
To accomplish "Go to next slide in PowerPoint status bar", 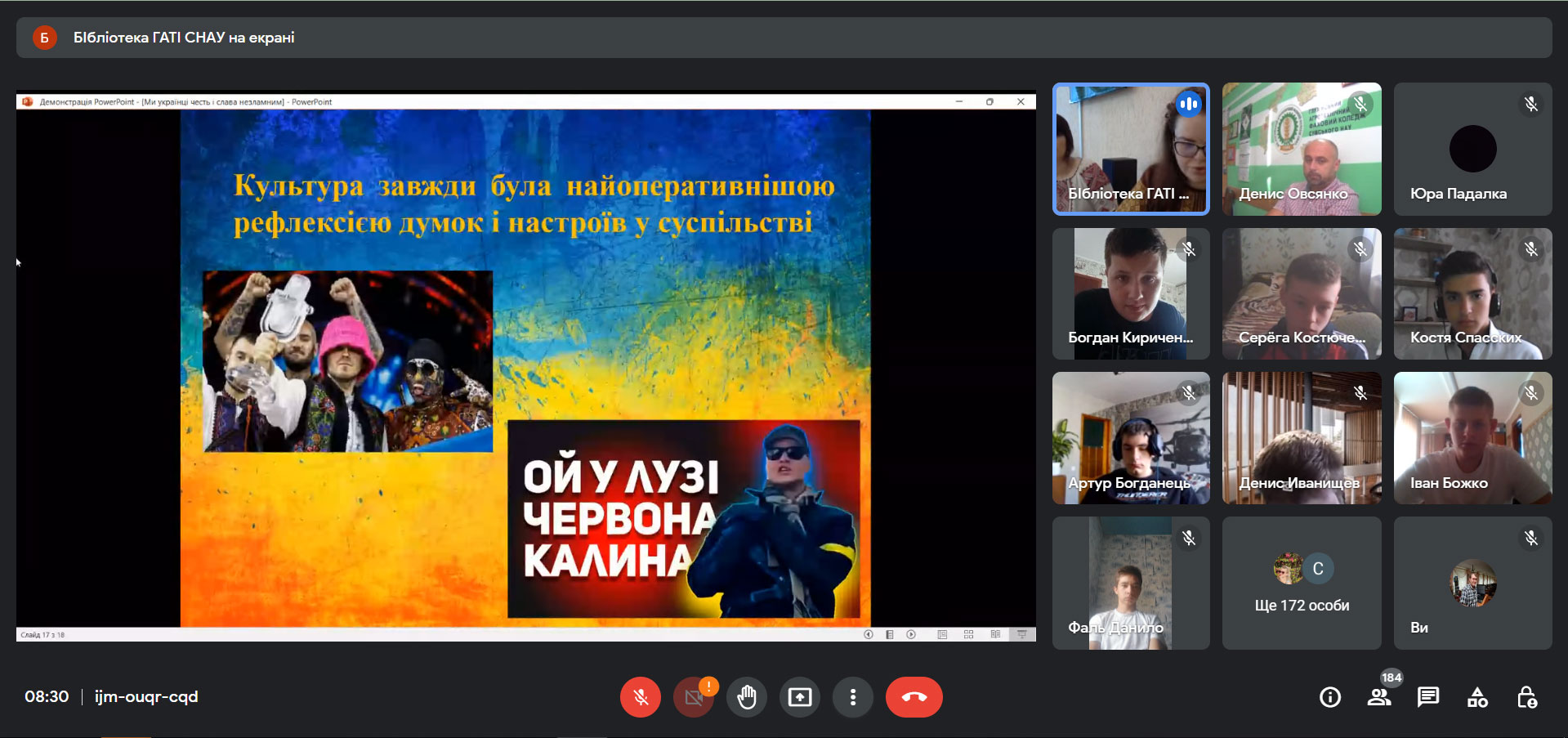I will pos(911,634).
